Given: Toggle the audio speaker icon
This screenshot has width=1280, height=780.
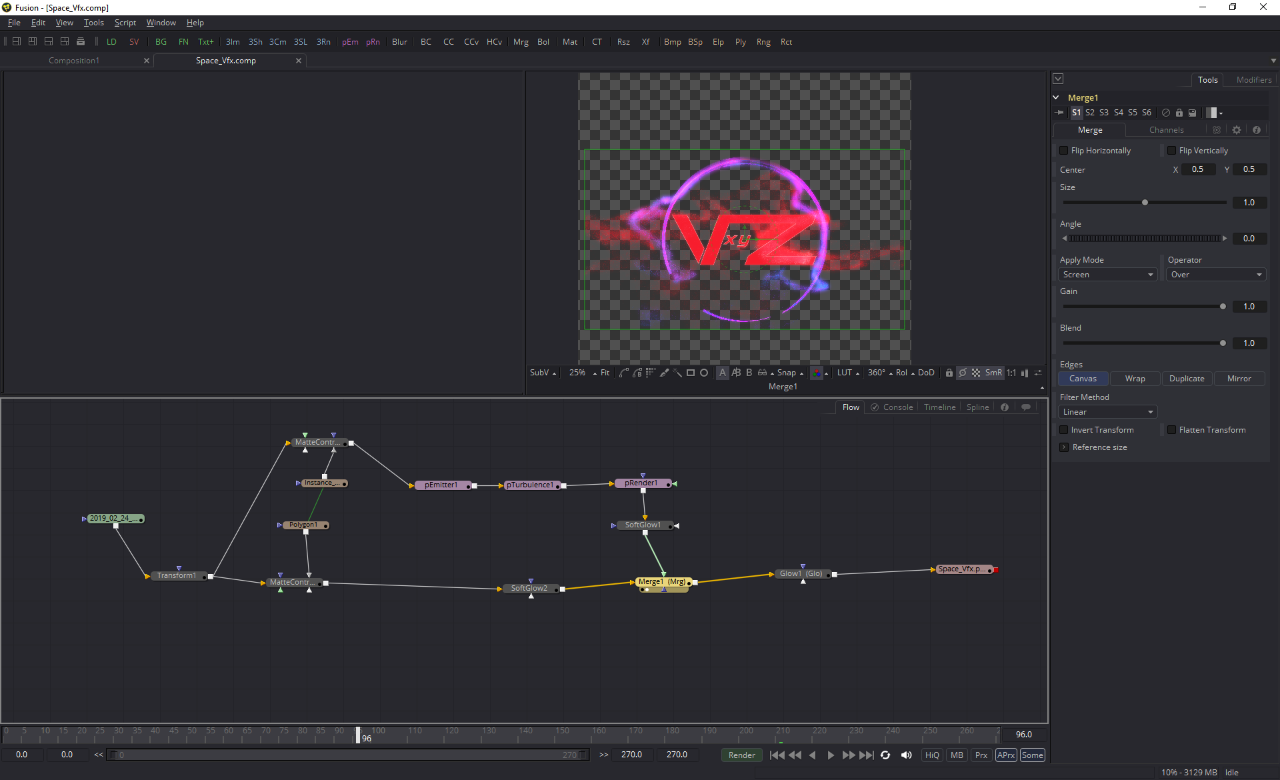Looking at the screenshot, I should pyautogui.click(x=906, y=755).
